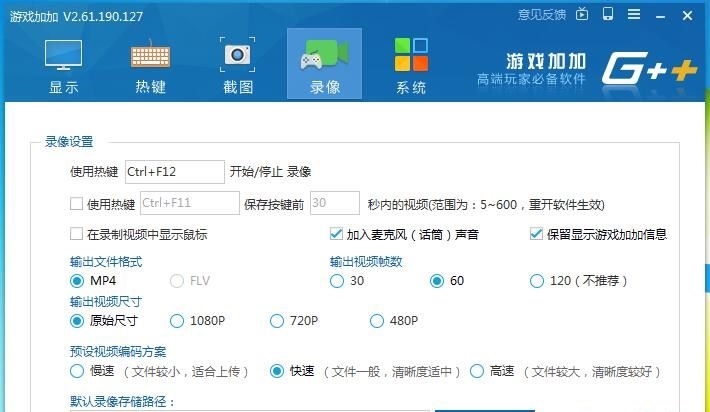
Task: Click the 意见反馈 feedback link
Action: [542, 15]
